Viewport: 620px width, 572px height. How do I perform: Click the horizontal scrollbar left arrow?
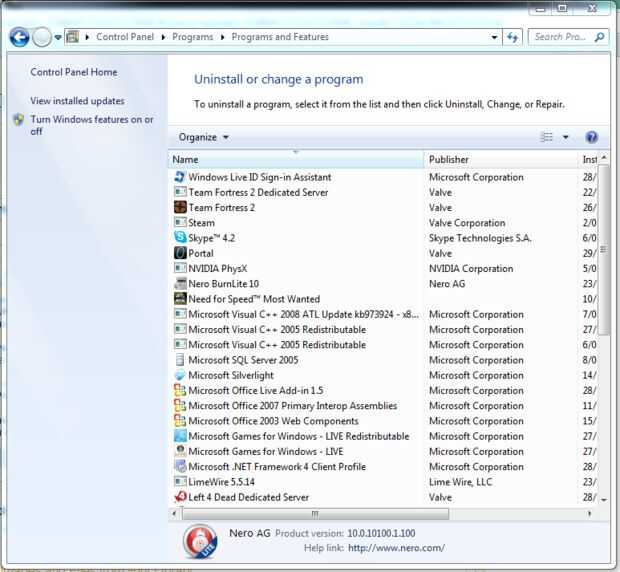pyautogui.click(x=174, y=514)
